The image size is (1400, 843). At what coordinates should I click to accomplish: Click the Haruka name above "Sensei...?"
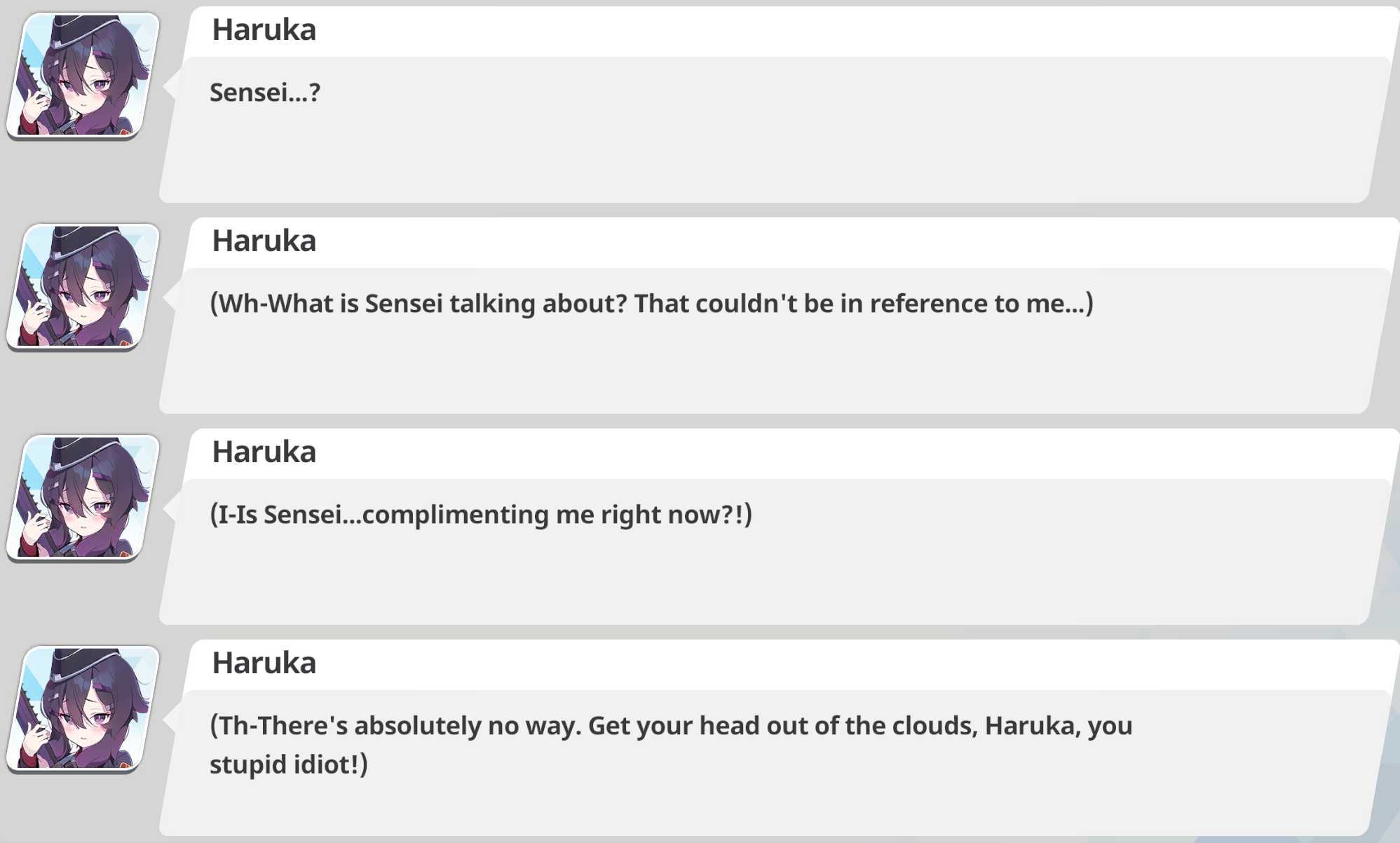[x=264, y=29]
